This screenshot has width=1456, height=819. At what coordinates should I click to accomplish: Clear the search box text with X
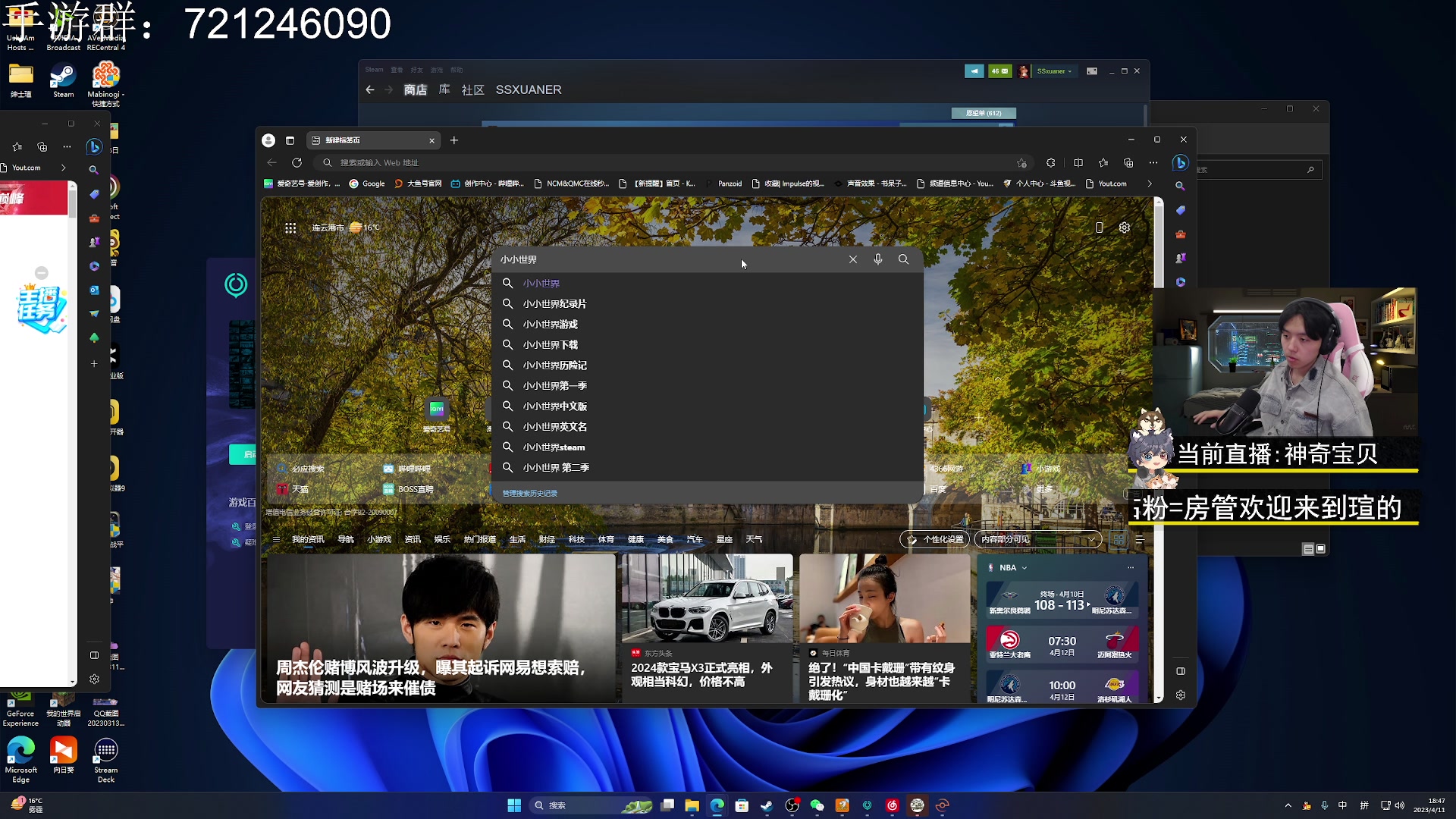852,259
